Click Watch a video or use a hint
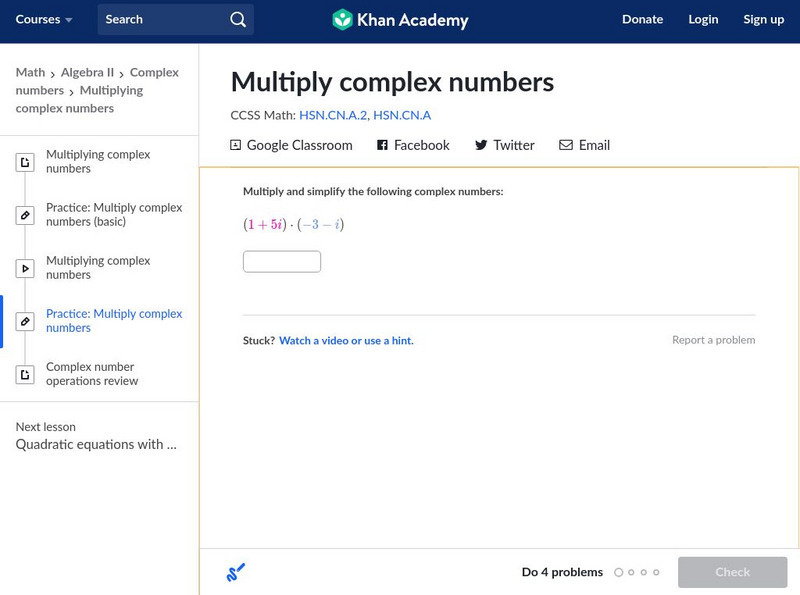Screen dimensions: 800x595 point(346,341)
